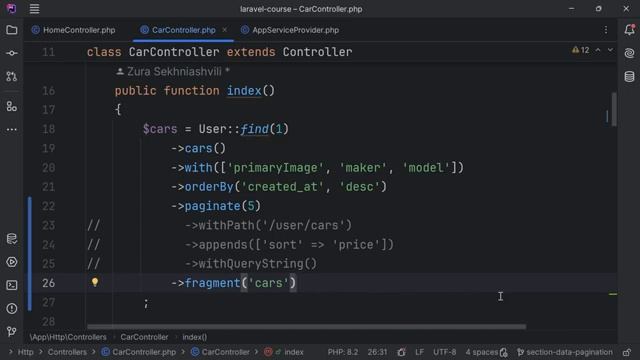Open the Problems tool window

11,309
